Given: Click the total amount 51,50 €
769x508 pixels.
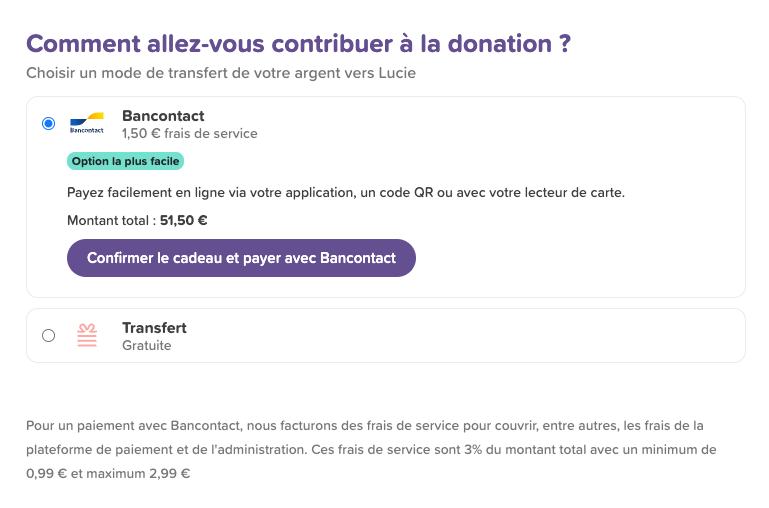Looking at the screenshot, I should [x=183, y=221].
